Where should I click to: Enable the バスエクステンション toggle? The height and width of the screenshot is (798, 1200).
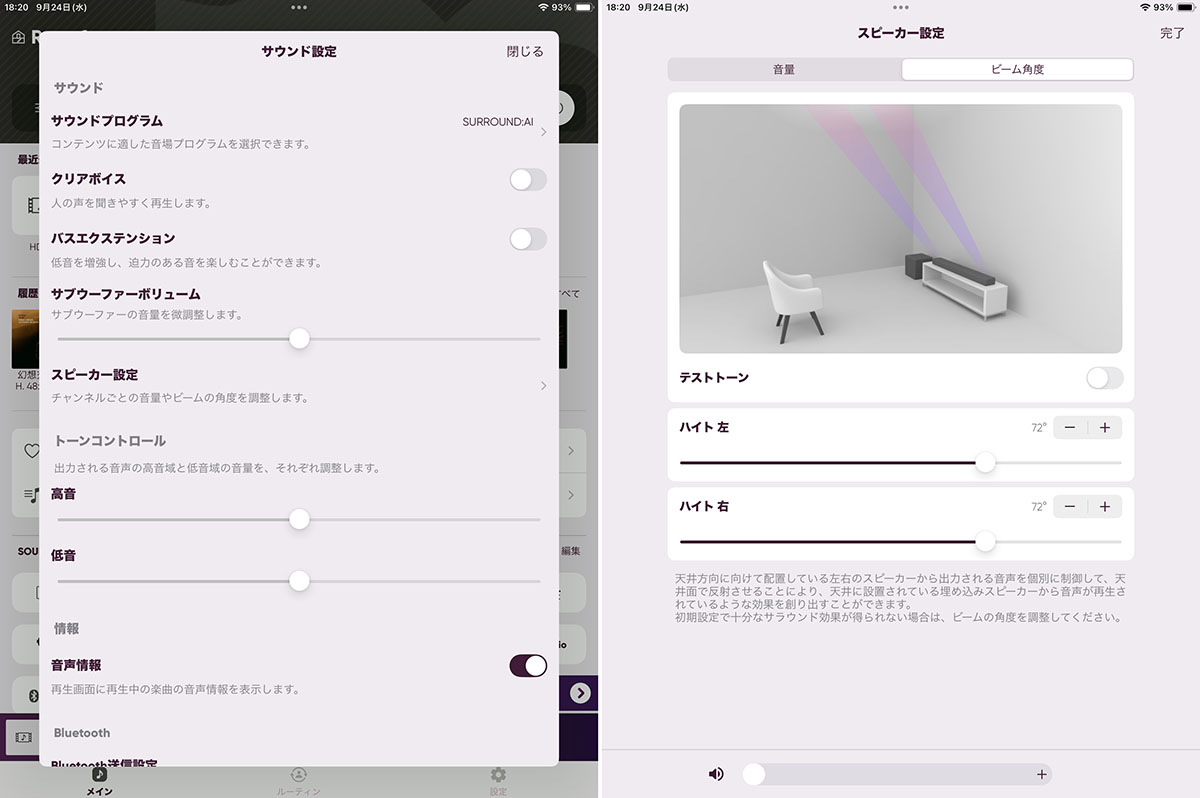click(528, 239)
